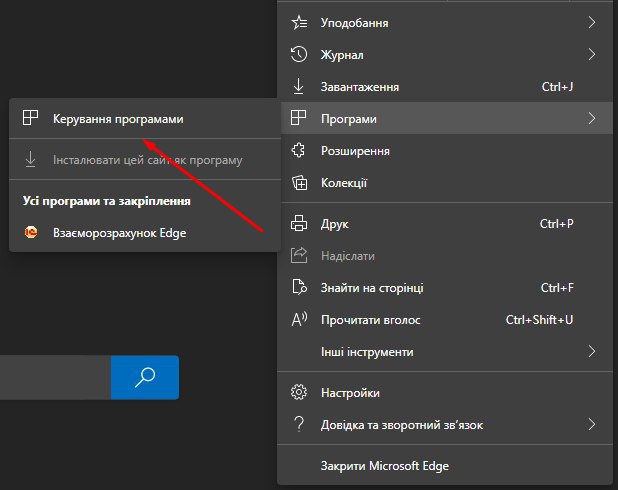This screenshot has height=490, width=618.
Task: Open the Уподобання menu entry
Action: pyautogui.click(x=445, y=22)
